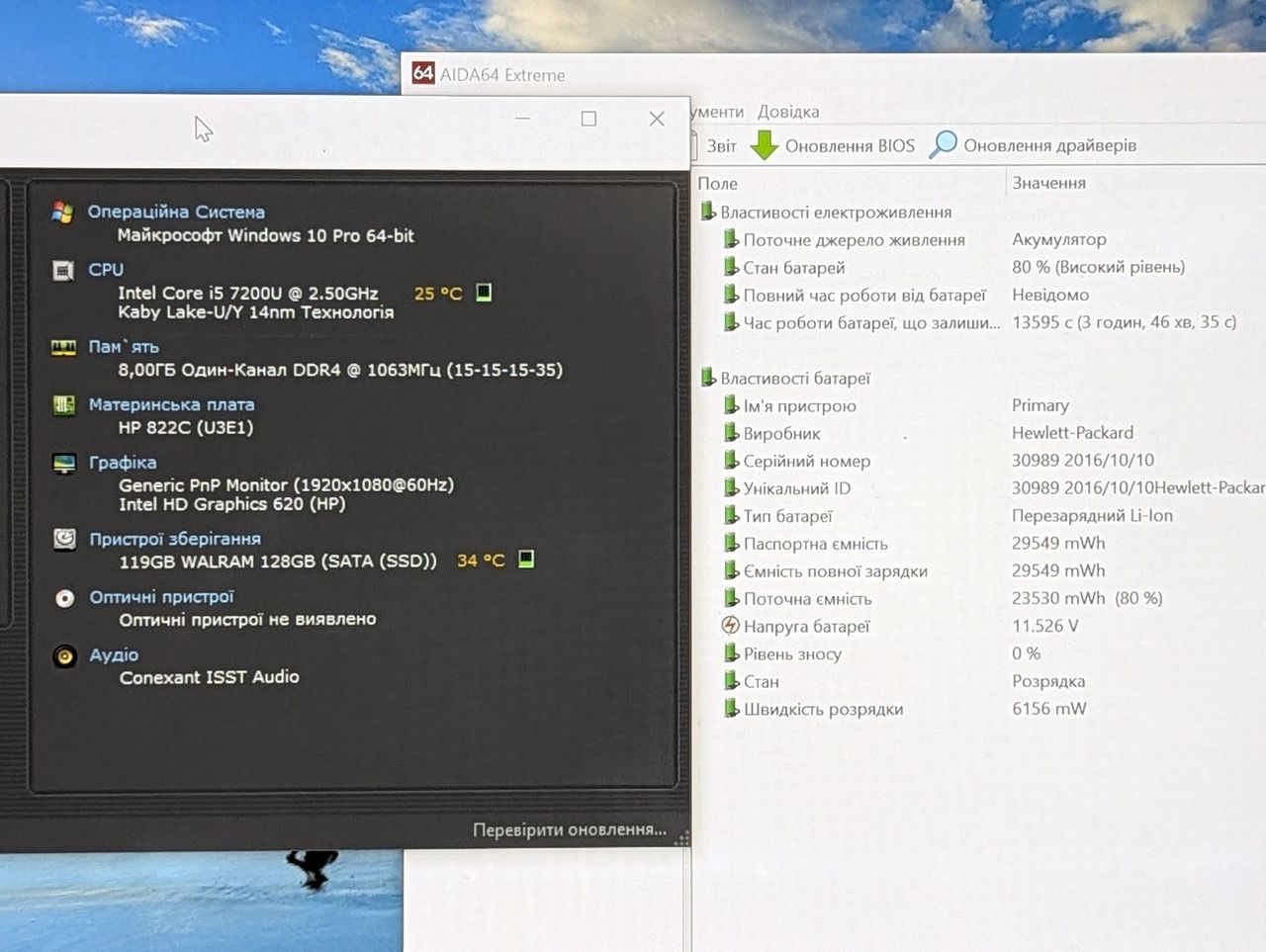This screenshot has width=1266, height=952.
Task: Click the value 80 % (Високий рівень)
Action: [1098, 267]
